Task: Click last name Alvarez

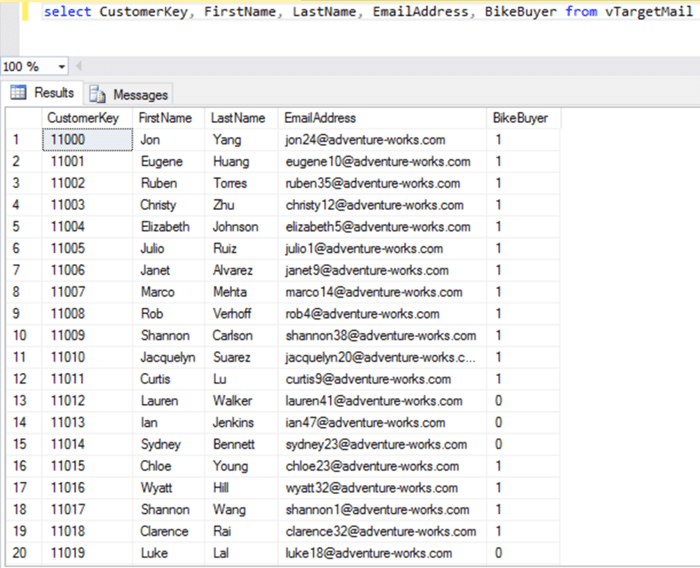Action: [x=233, y=270]
